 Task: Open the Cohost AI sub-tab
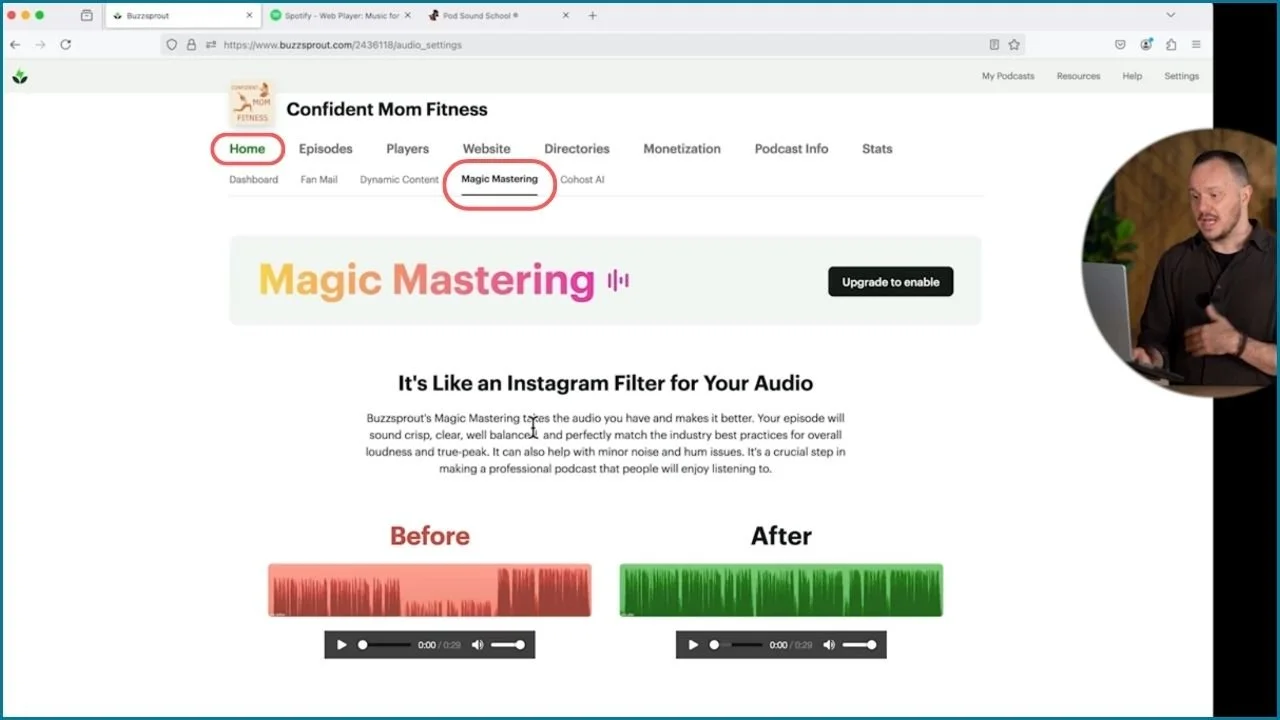click(582, 180)
